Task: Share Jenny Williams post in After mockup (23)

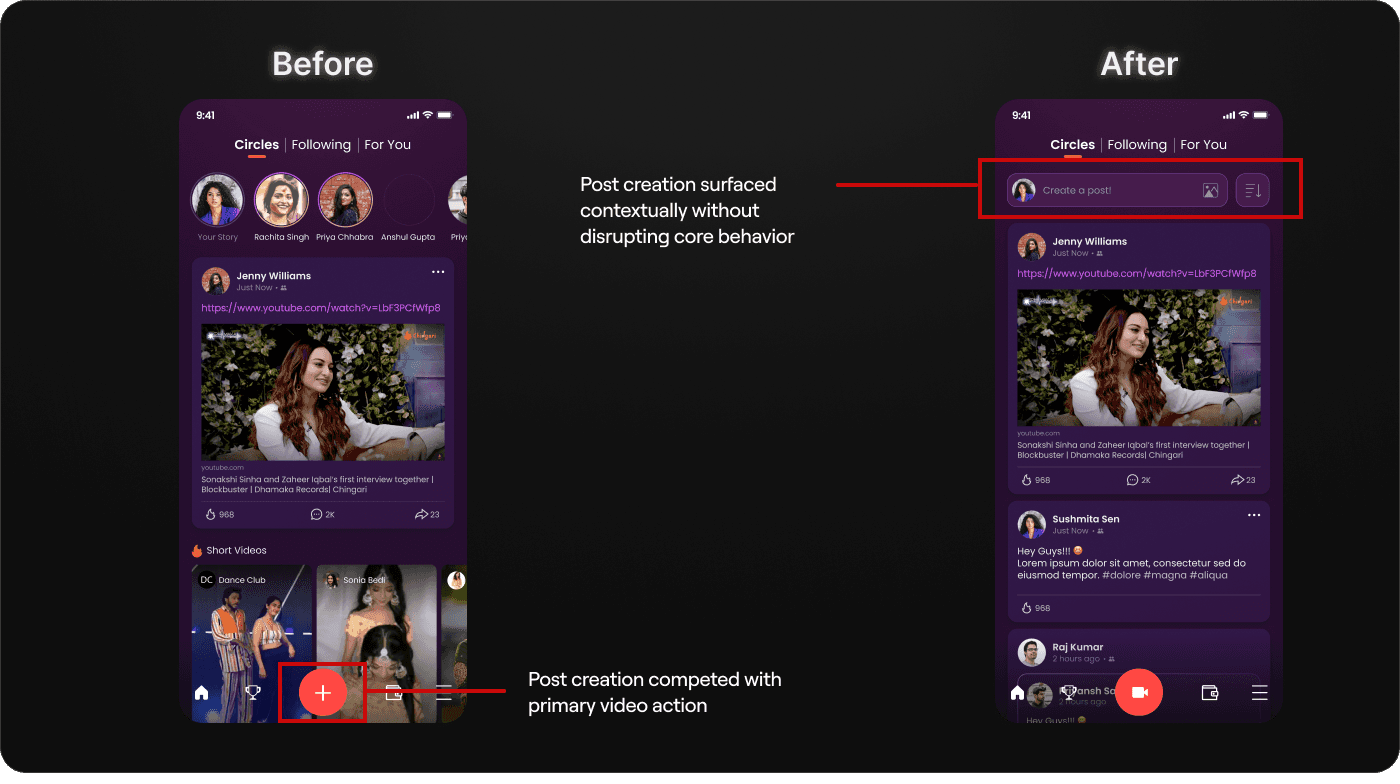Action: click(x=1243, y=480)
